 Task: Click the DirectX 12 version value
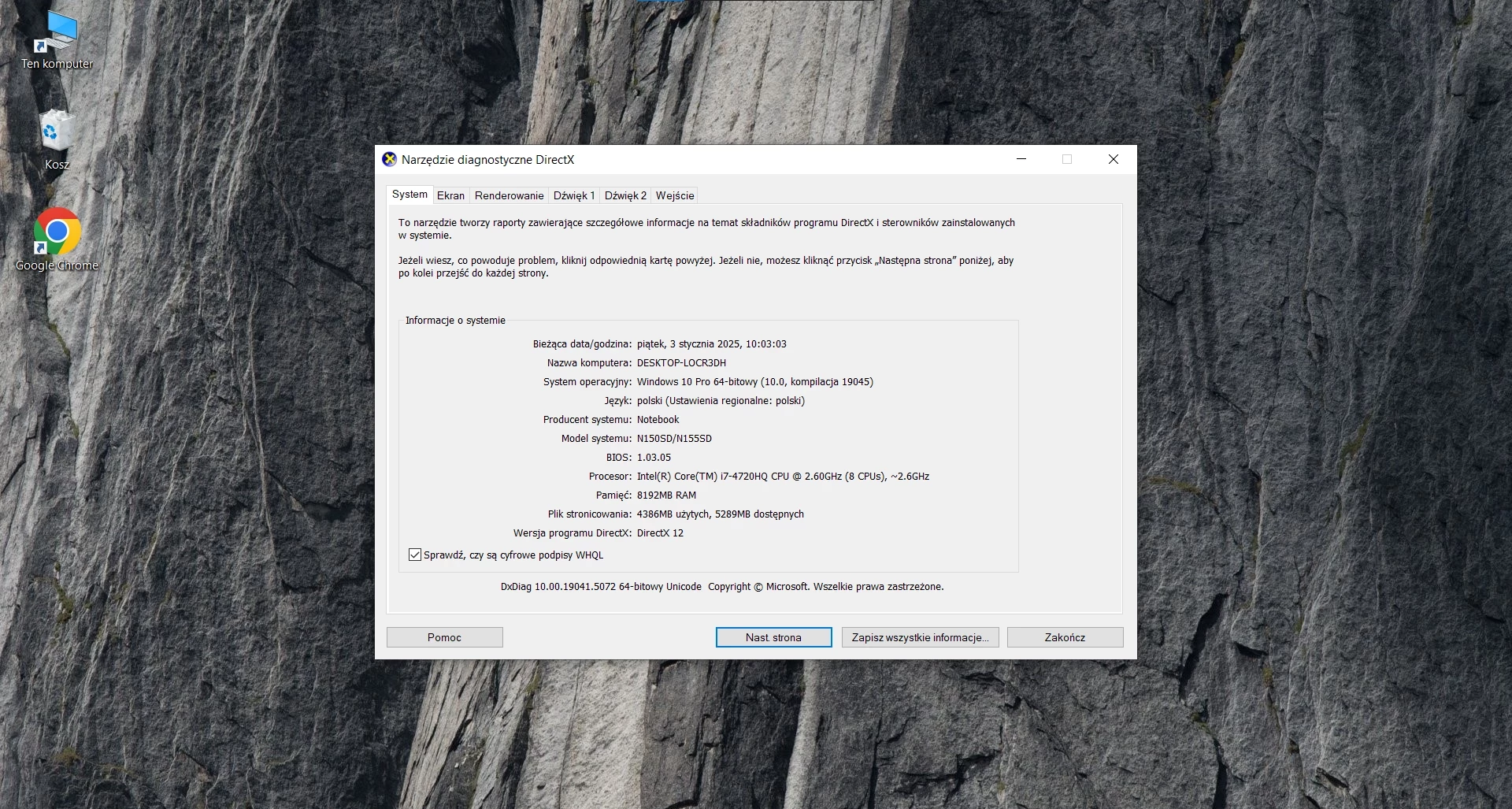(660, 533)
